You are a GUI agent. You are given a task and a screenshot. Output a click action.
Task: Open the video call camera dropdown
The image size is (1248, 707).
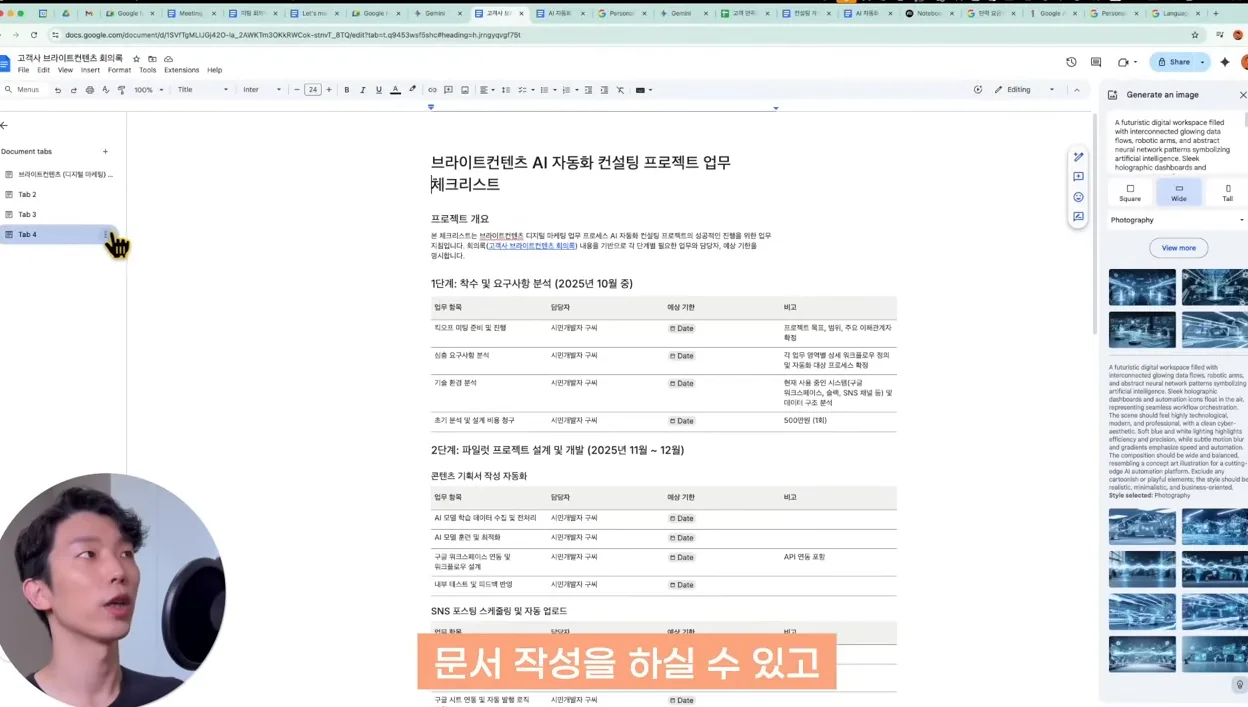[x=1128, y=62]
